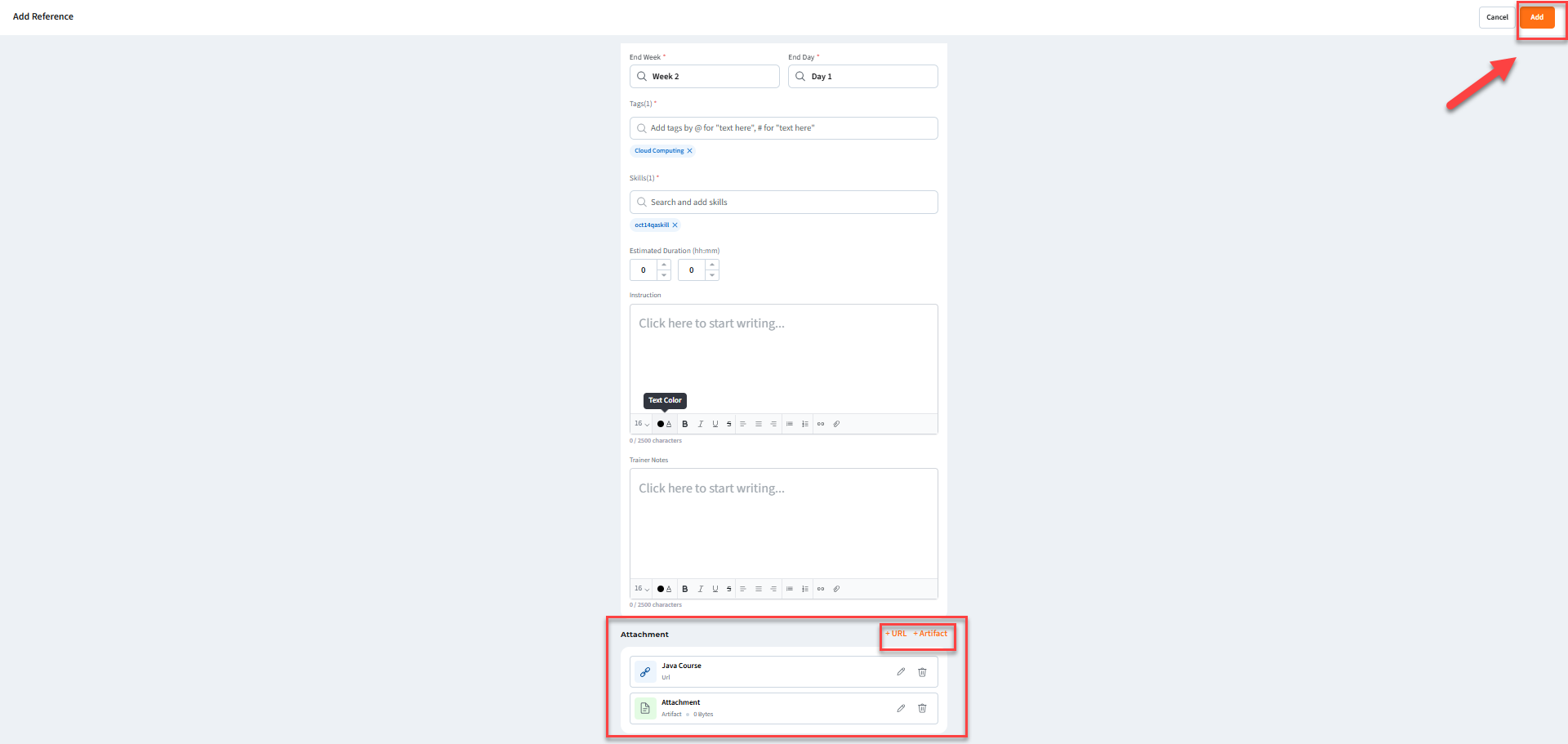The image size is (1568, 744).
Task: Focus the Search and add skills field
Action: (x=784, y=203)
